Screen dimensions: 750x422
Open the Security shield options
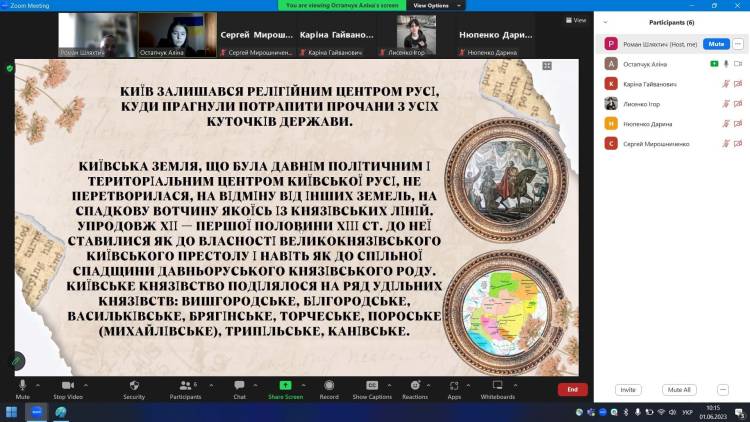134,386
